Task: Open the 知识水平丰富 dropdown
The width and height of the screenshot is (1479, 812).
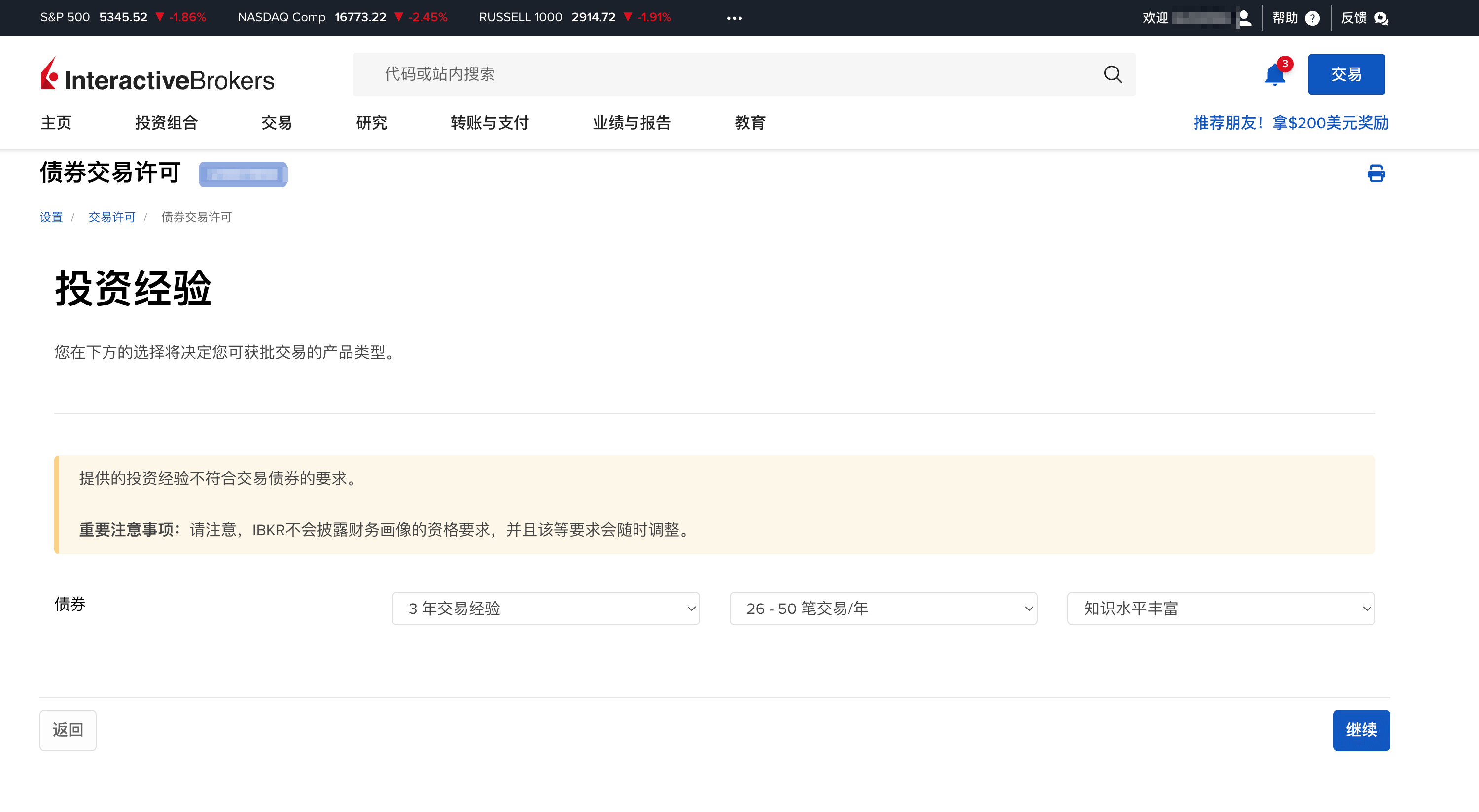Action: click(x=1220, y=609)
